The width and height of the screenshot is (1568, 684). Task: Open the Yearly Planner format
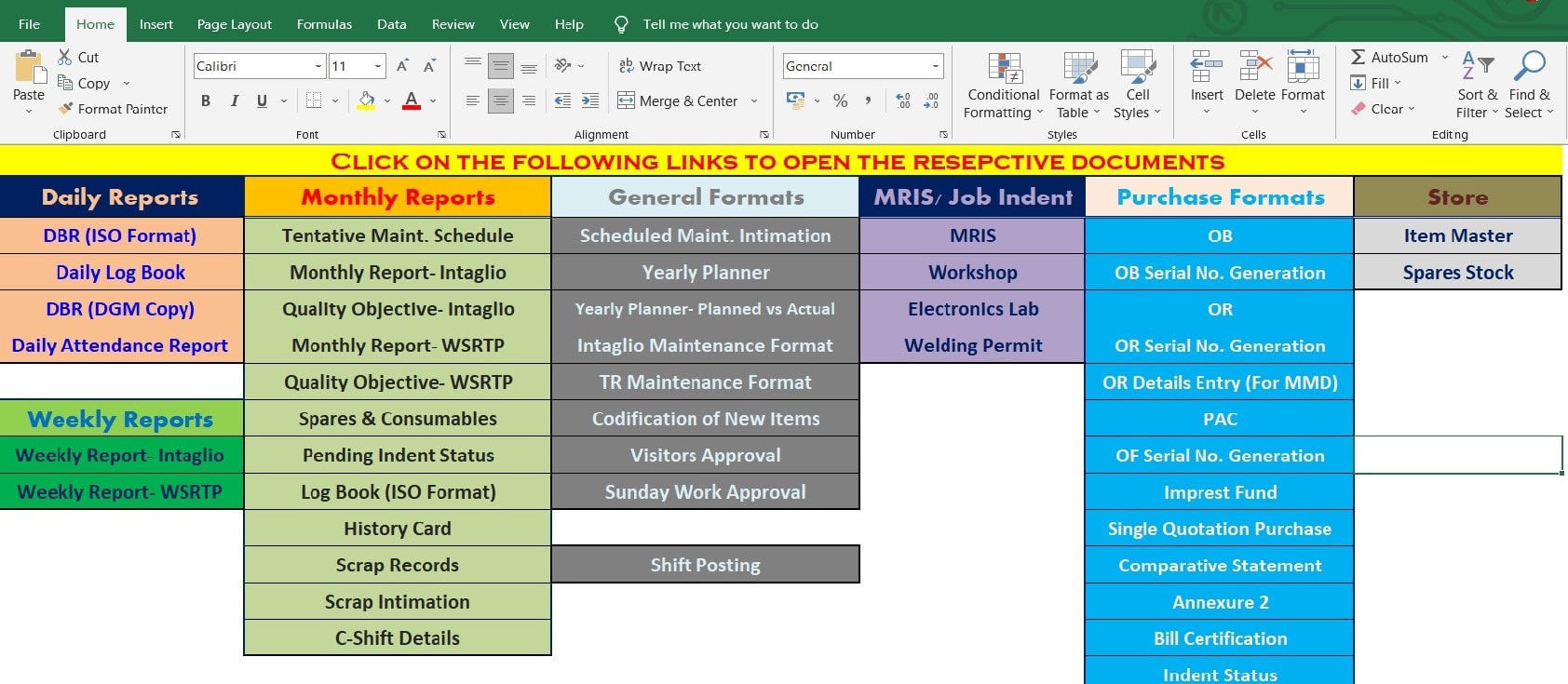click(x=706, y=273)
